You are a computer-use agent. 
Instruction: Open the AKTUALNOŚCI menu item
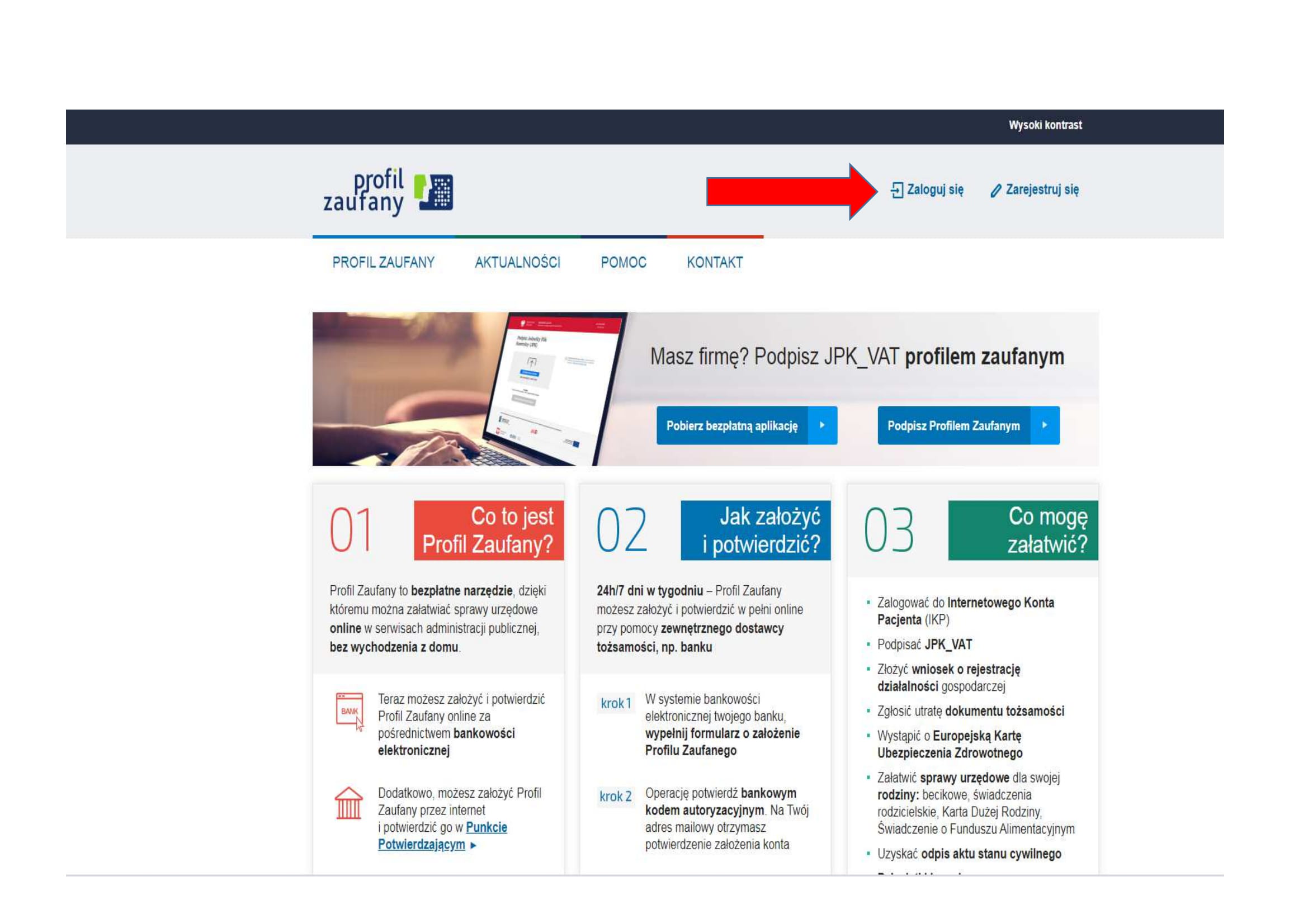518,263
